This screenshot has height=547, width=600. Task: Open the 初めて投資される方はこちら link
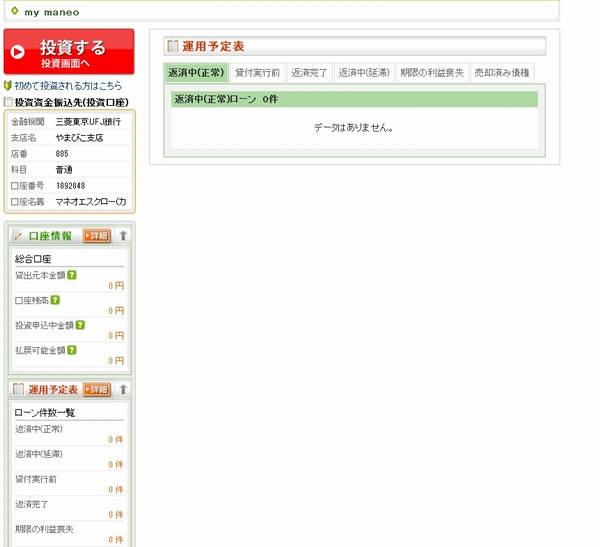(x=68, y=86)
